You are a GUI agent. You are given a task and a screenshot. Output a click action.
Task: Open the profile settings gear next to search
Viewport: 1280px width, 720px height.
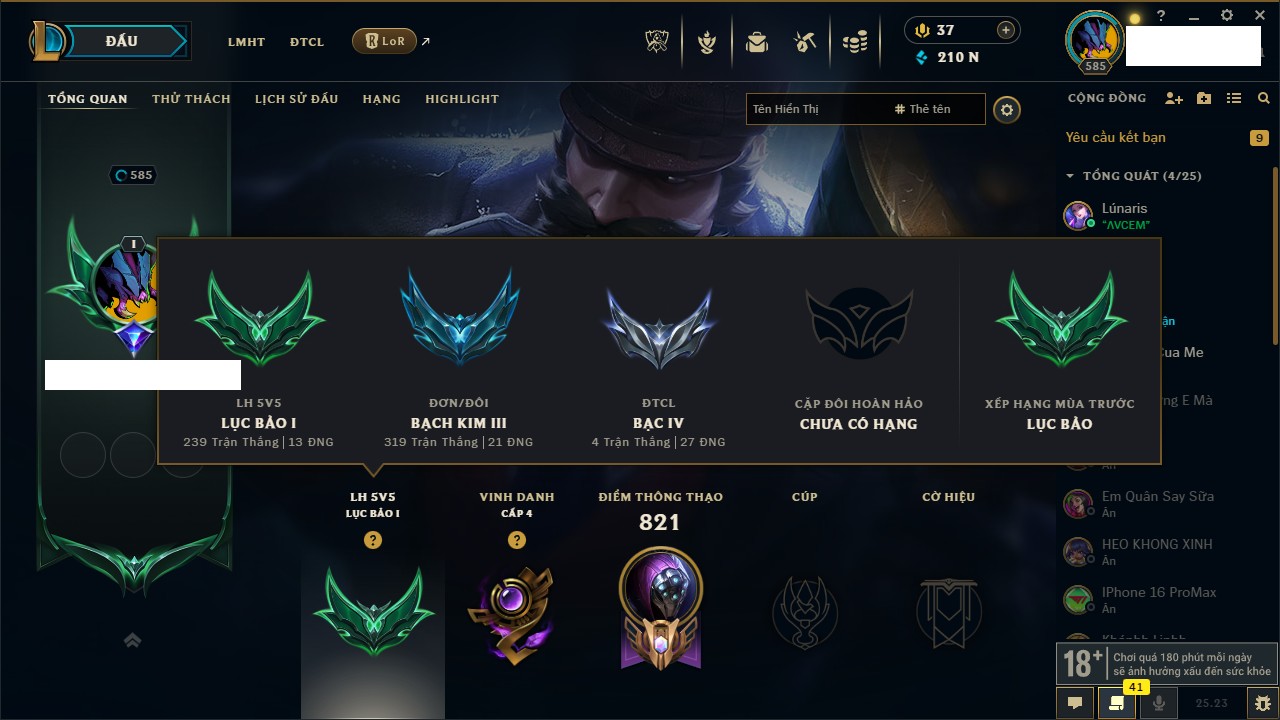(x=1007, y=109)
